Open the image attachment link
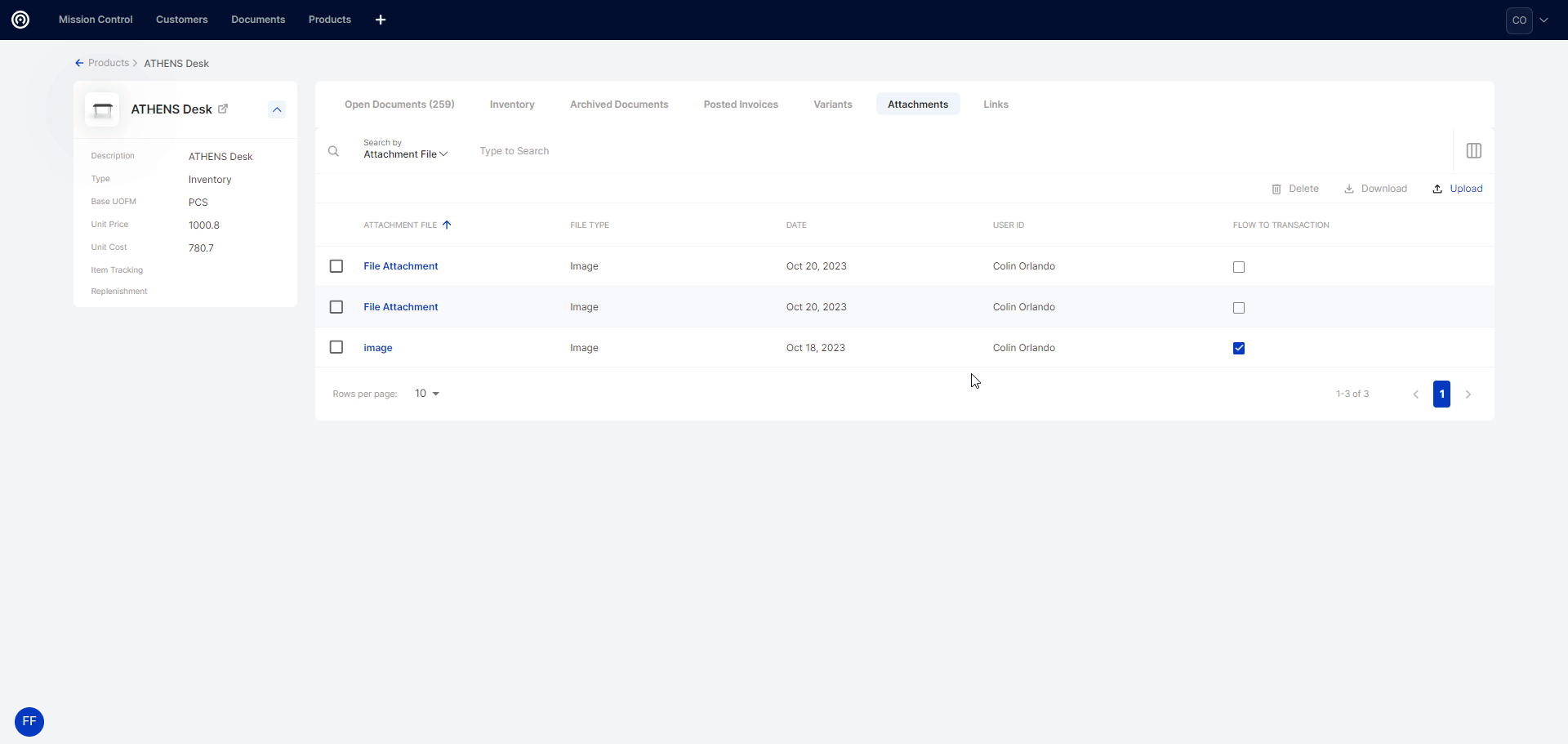The width and height of the screenshot is (1568, 744). click(378, 348)
